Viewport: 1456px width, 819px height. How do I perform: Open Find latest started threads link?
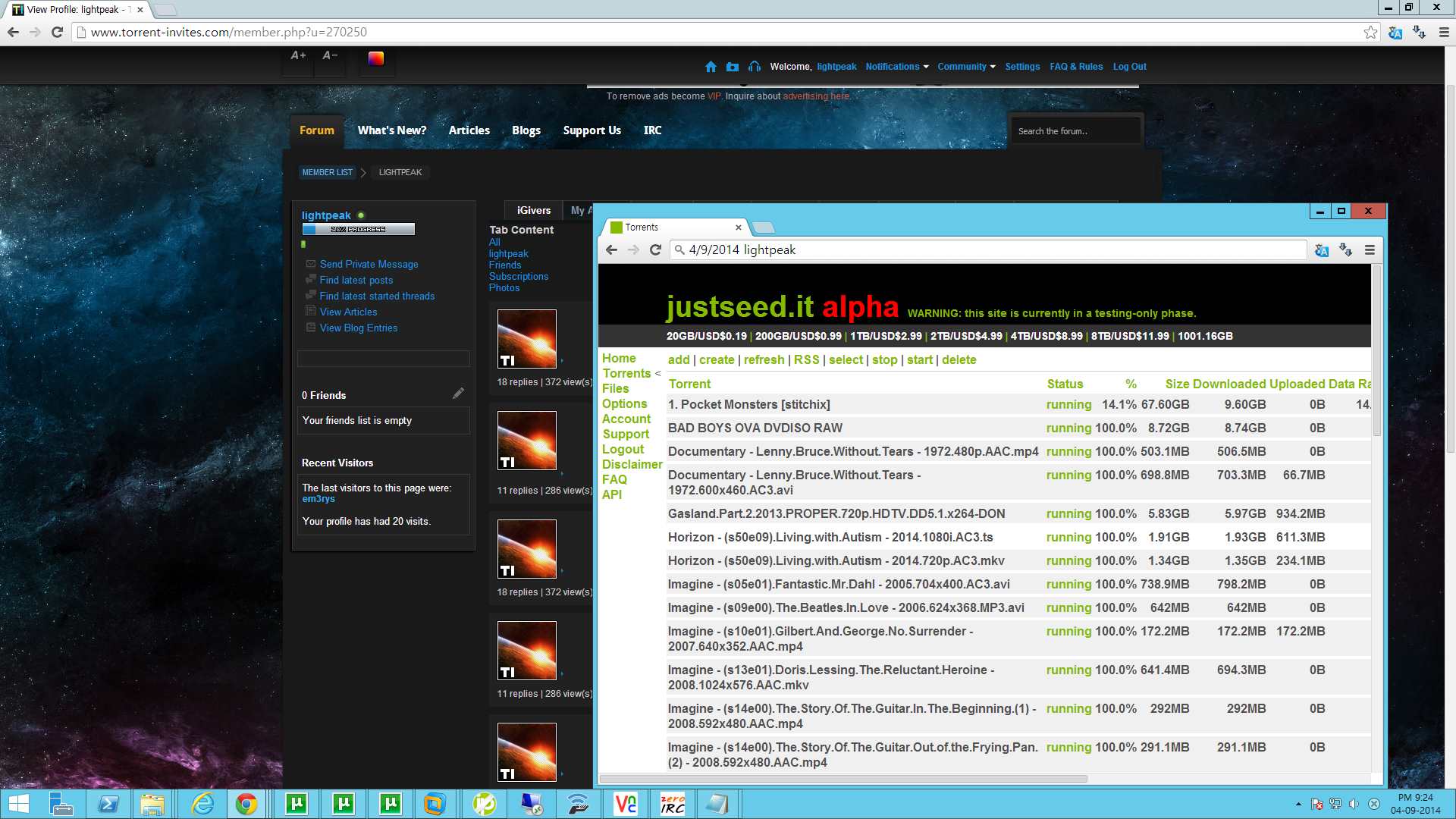[x=377, y=296]
